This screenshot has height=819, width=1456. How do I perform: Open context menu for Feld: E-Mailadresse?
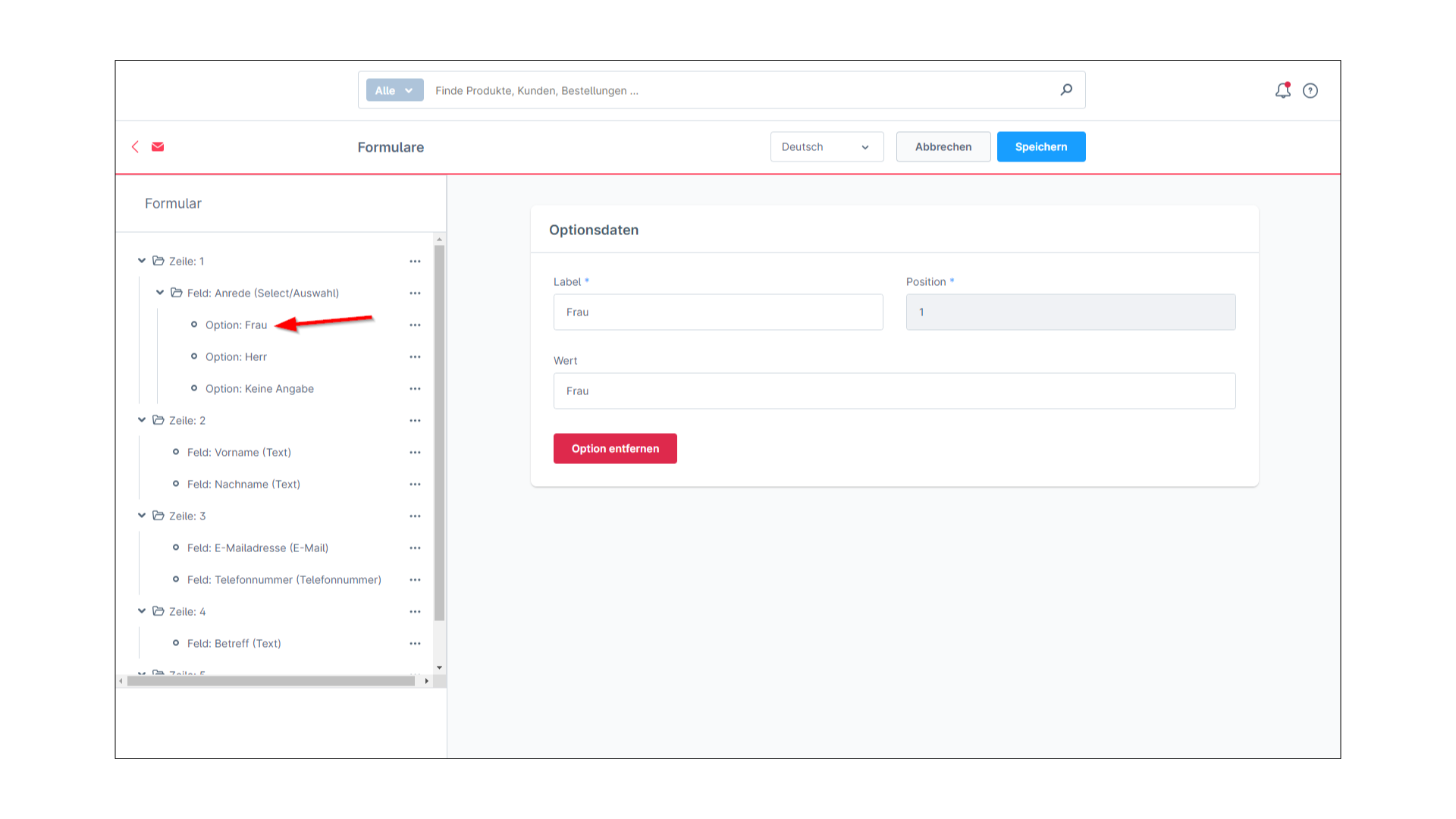click(x=415, y=548)
